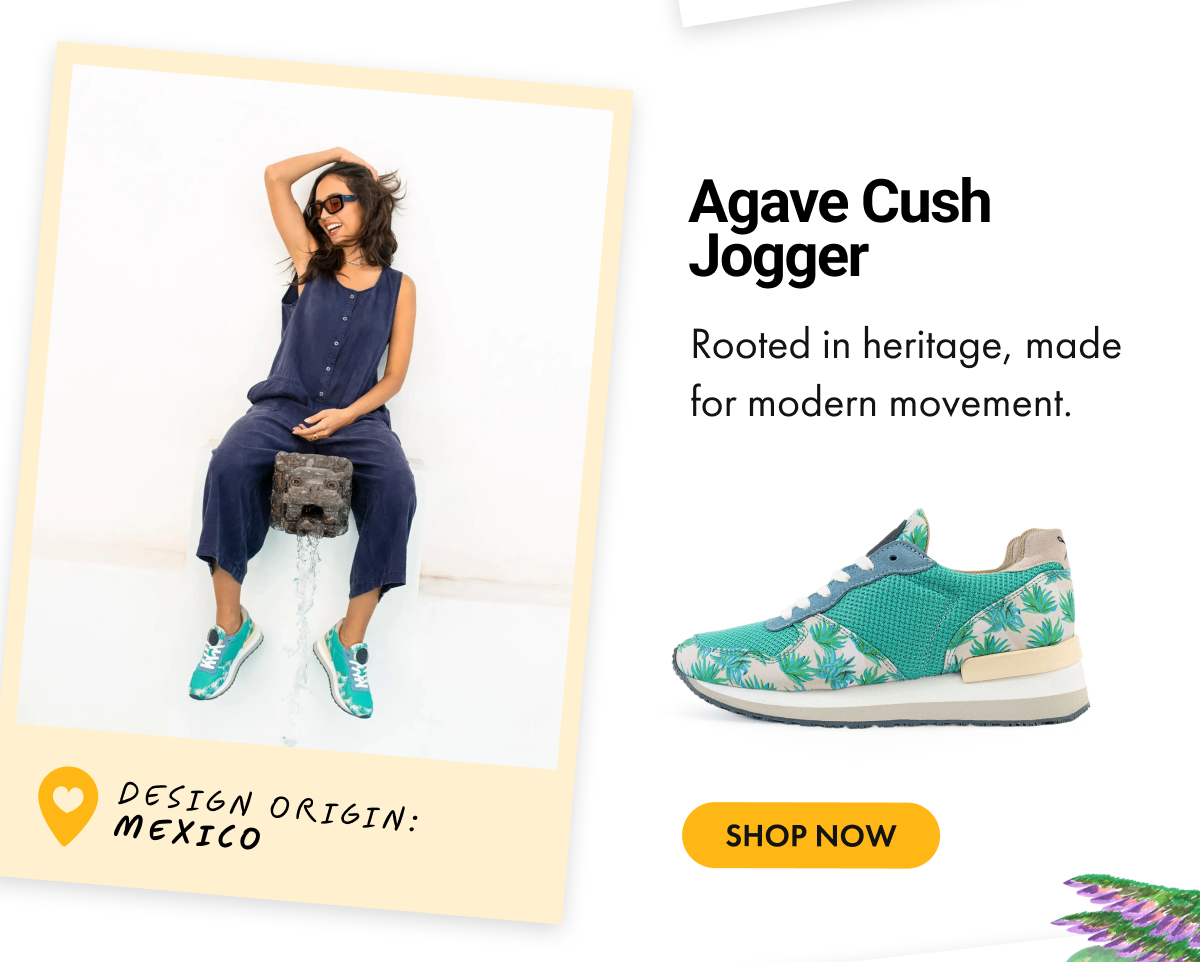Click the model's sunglasses
Image resolution: width=1200 pixels, height=962 pixels.
(x=332, y=207)
